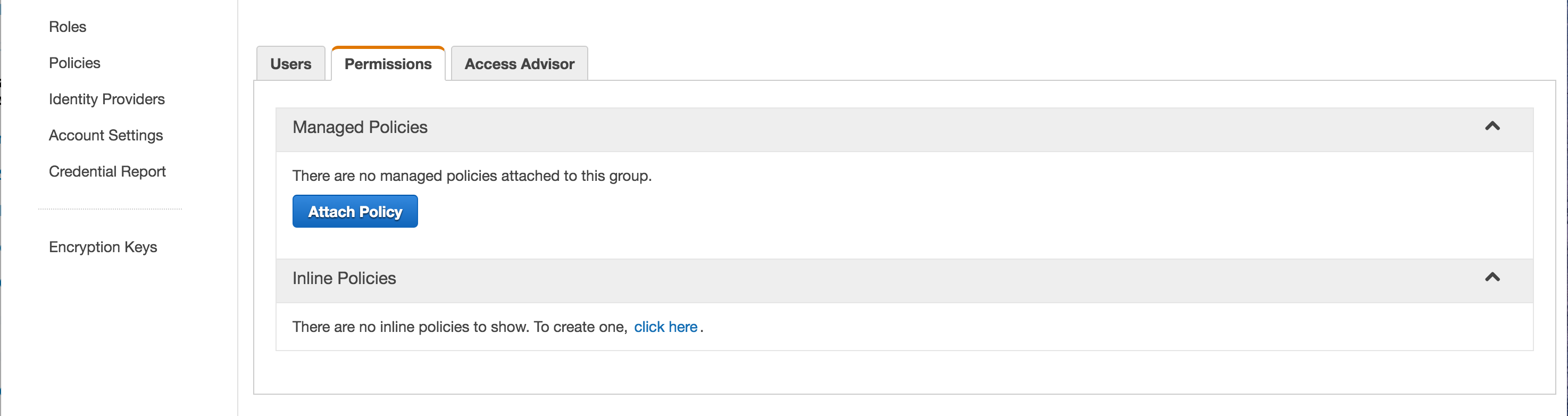The height and width of the screenshot is (416, 1568).
Task: Click the 'no inline policies to show' text
Action: coord(460,327)
